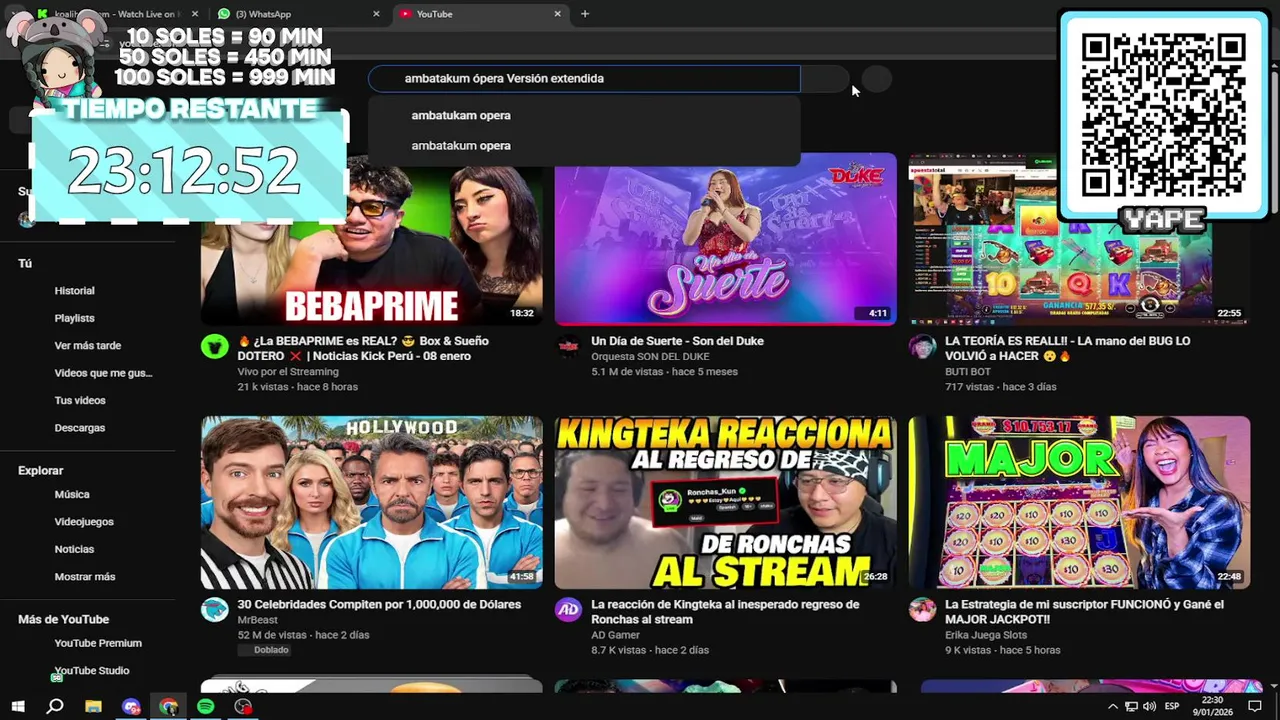Open Playlists in the sidebar
The image size is (1280, 720).
[x=74, y=318]
